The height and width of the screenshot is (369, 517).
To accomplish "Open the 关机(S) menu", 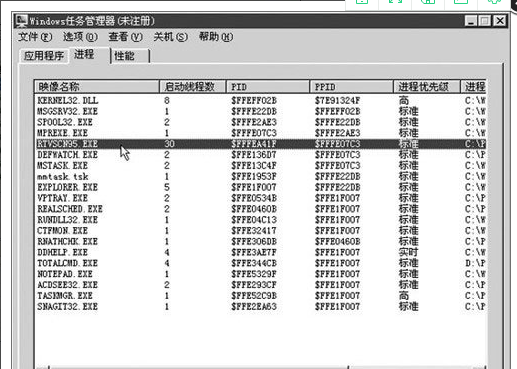I will (x=170, y=37).
